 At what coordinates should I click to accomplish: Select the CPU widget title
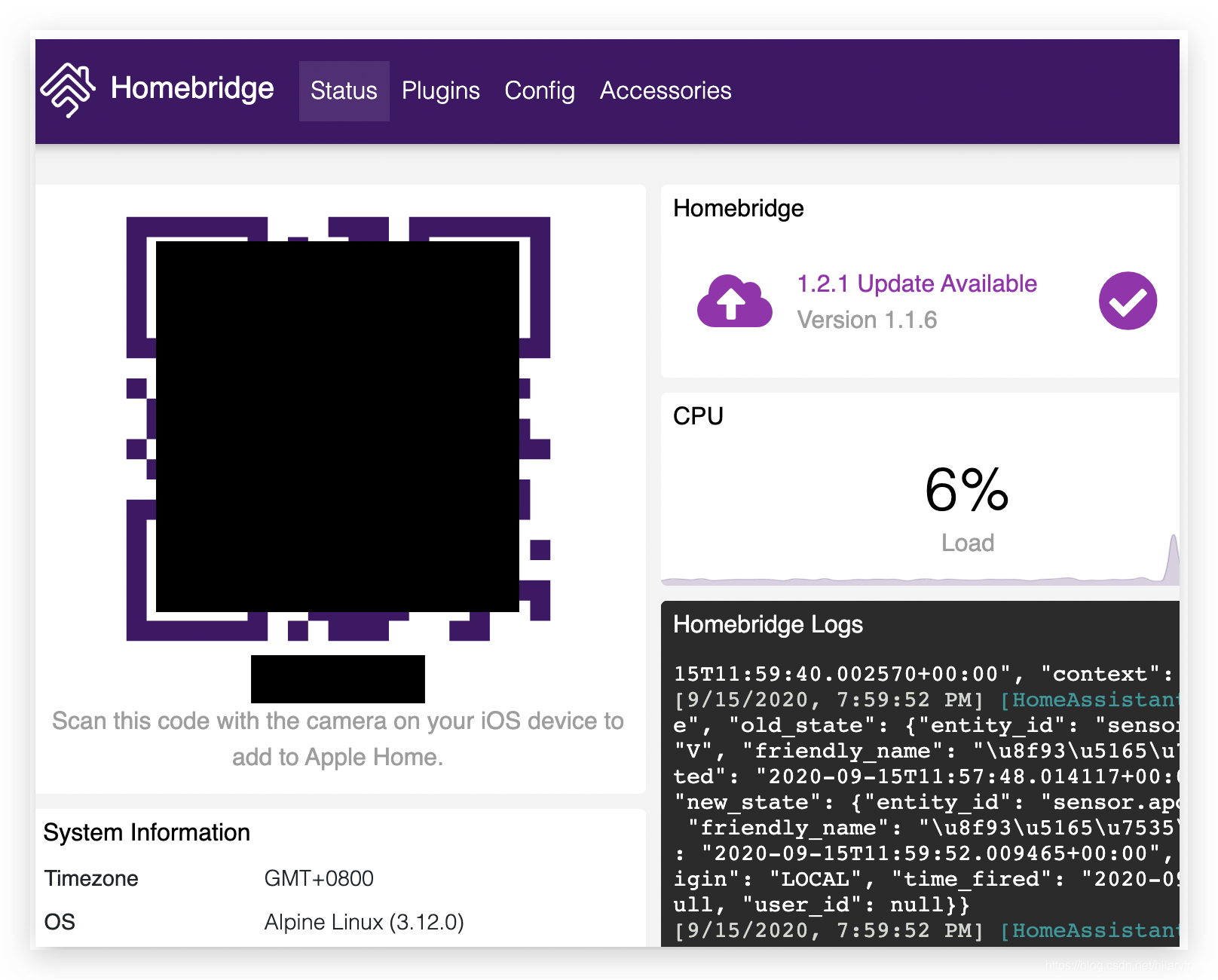698,416
